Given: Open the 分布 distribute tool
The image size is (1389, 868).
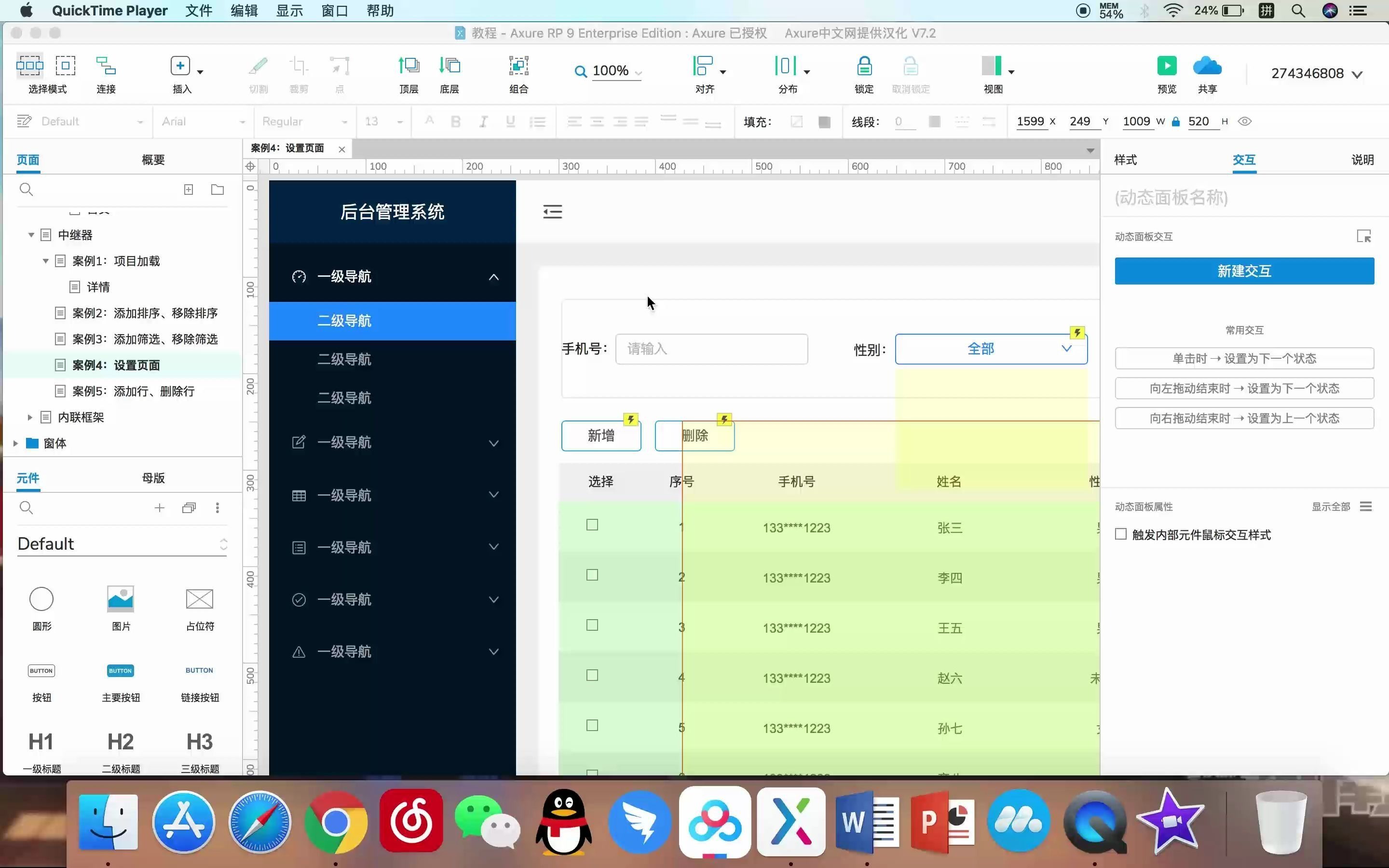Looking at the screenshot, I should pyautogui.click(x=786, y=66).
